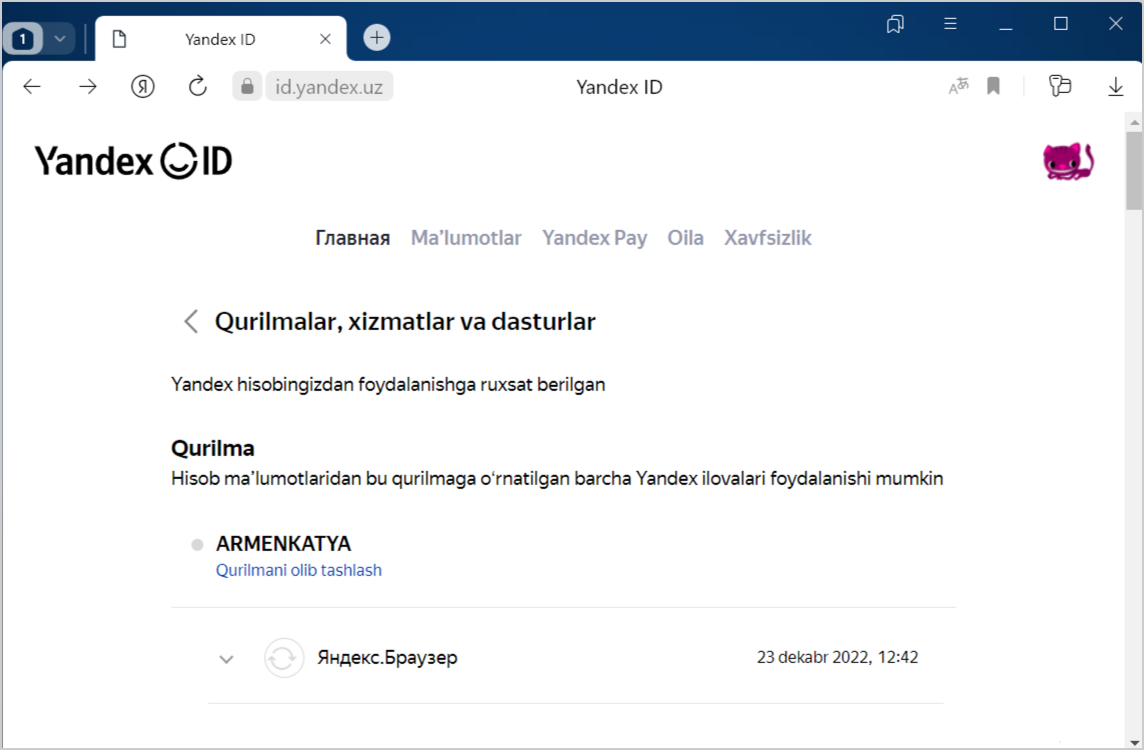Go back with the browser back arrow

click(x=32, y=87)
